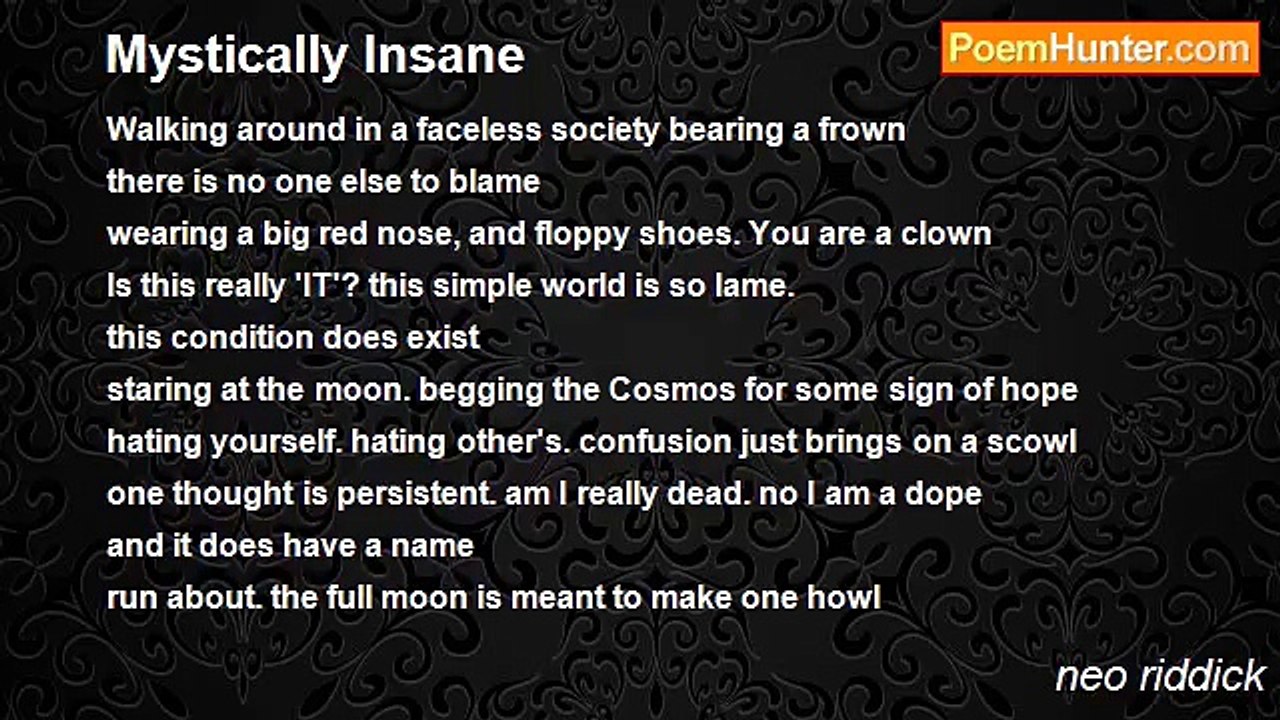The width and height of the screenshot is (1280, 720).
Task: Click the poem title 'Mystically Insane'
Action: point(315,56)
